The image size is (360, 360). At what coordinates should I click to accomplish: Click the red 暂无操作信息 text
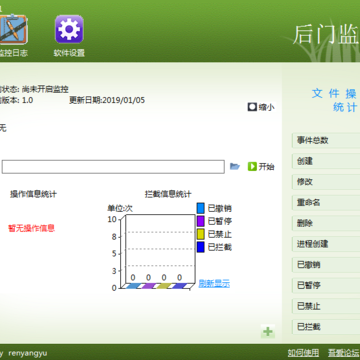[31, 228]
